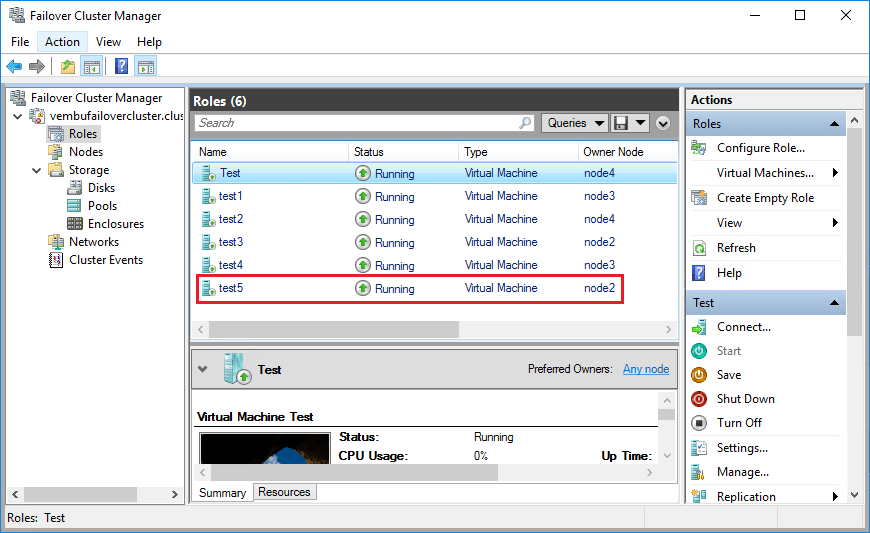Select Nodes in the console tree
The image size is (870, 533).
click(x=86, y=152)
